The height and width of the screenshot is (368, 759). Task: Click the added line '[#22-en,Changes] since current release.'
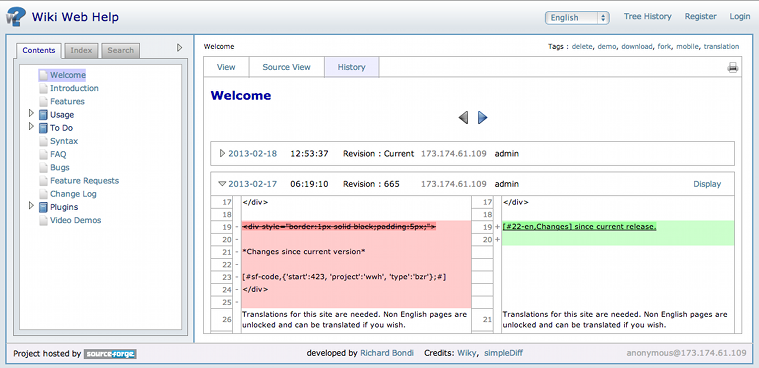pyautogui.click(x=579, y=227)
